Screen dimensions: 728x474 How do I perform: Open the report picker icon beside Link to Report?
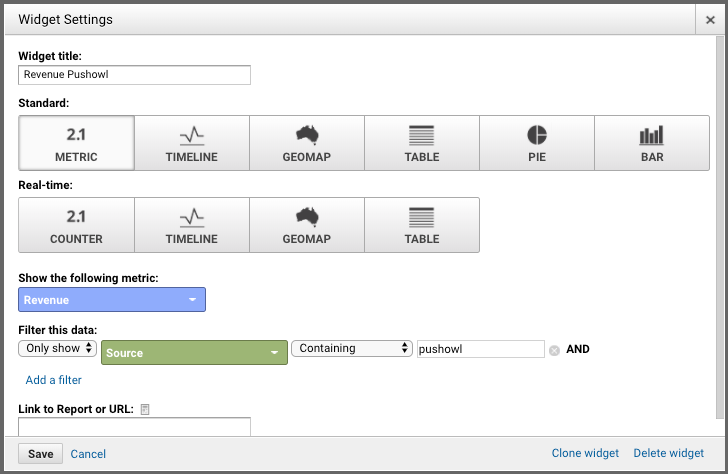click(x=145, y=409)
